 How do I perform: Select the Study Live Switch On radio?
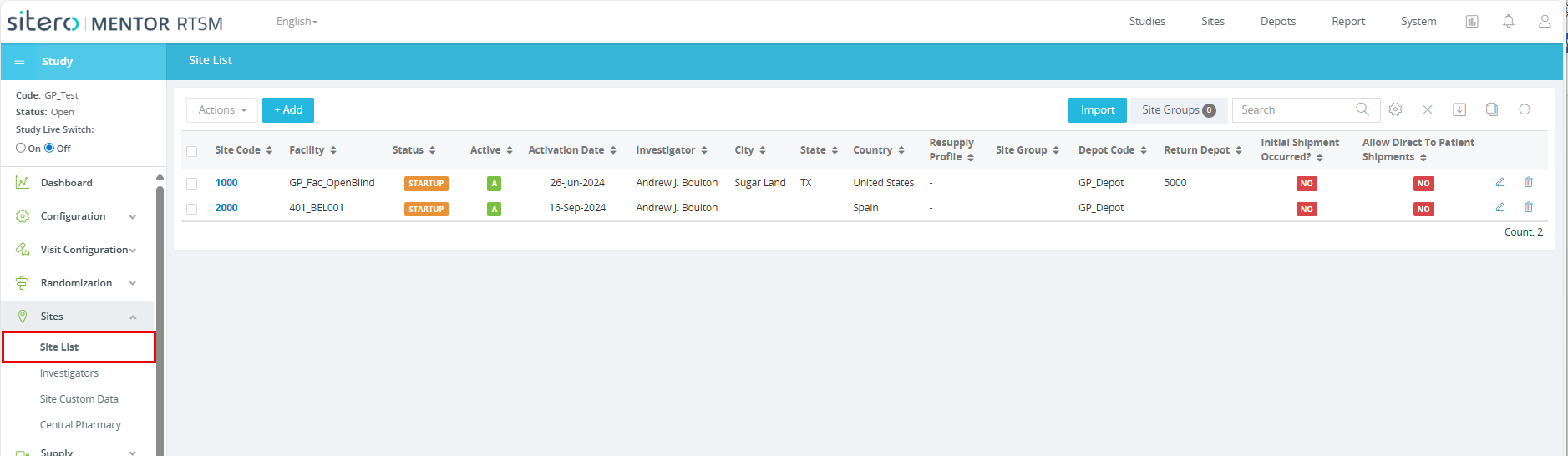[x=21, y=148]
